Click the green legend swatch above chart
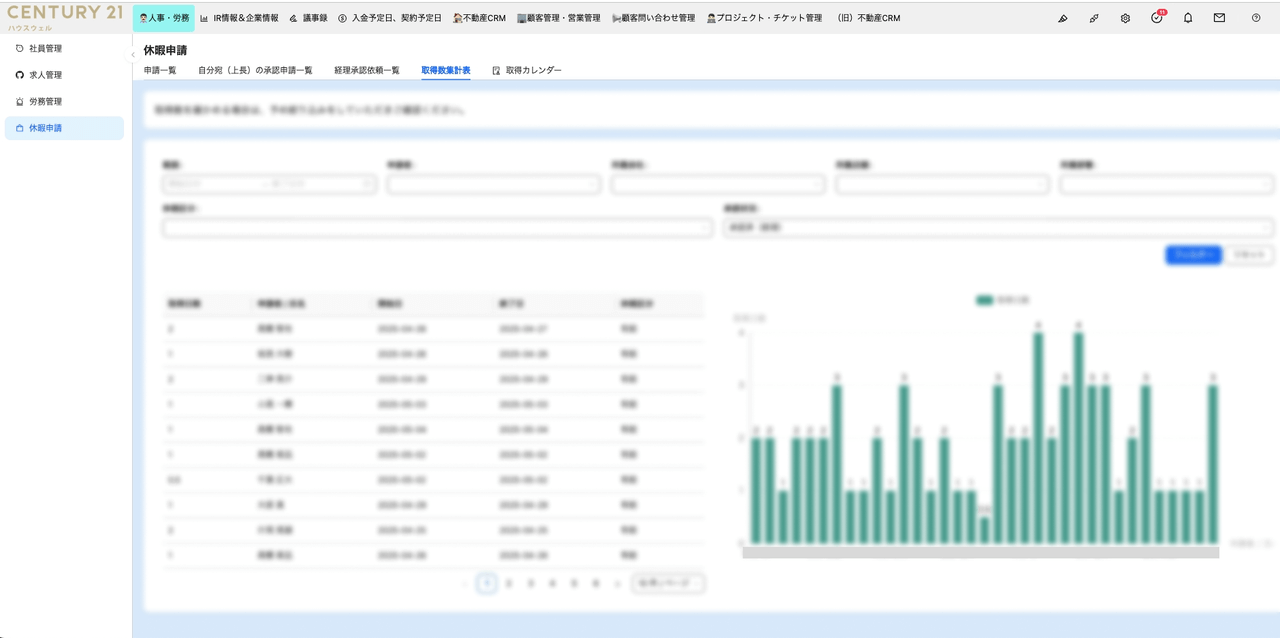This screenshot has height=638, width=1280. click(984, 300)
